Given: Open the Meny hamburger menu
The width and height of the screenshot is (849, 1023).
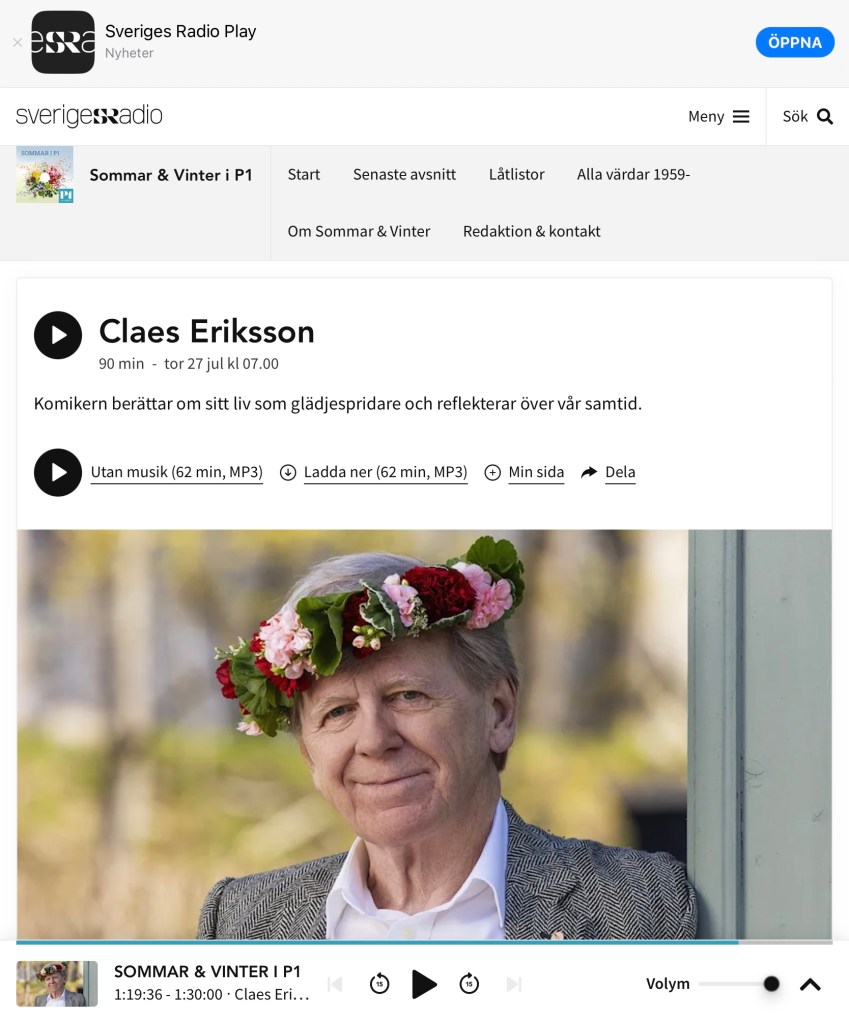Looking at the screenshot, I should [718, 116].
